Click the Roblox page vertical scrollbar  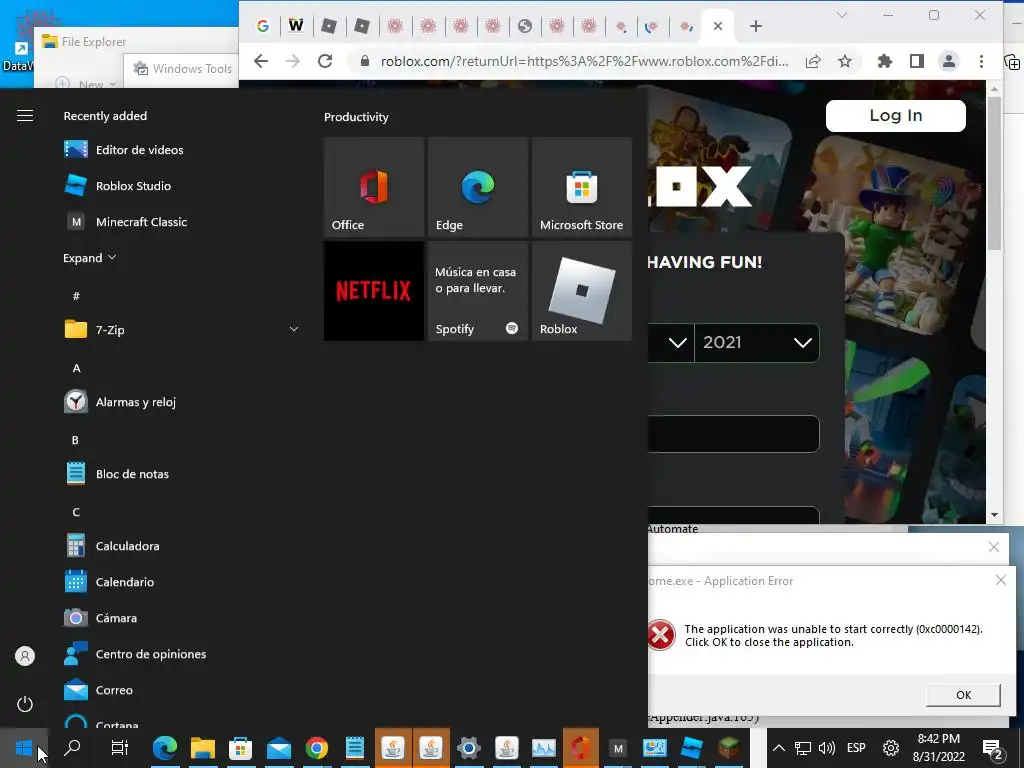click(994, 173)
